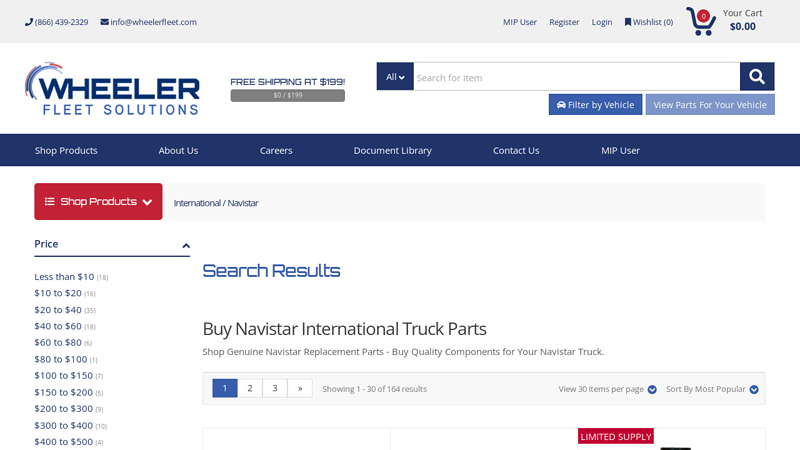Click Login in the top bar
Screen dimensions: 800x450
[x=602, y=22]
